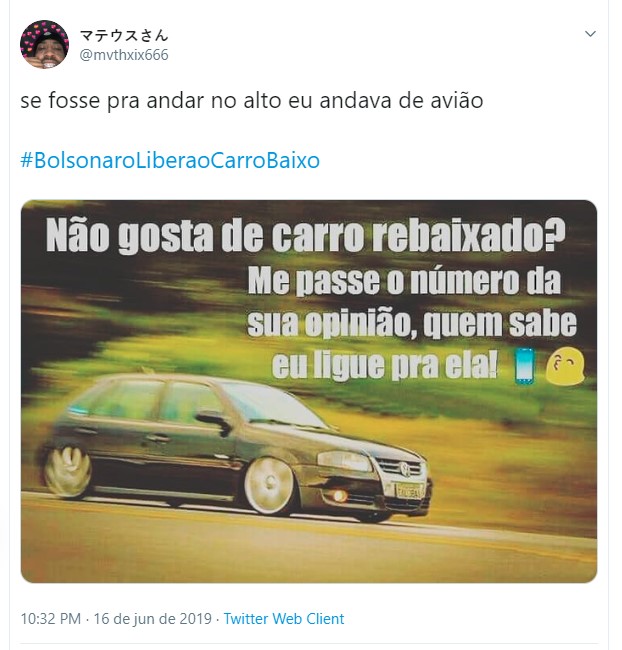
Task: Click the "eu ligue pra ela!" caption text
Action: click(384, 366)
